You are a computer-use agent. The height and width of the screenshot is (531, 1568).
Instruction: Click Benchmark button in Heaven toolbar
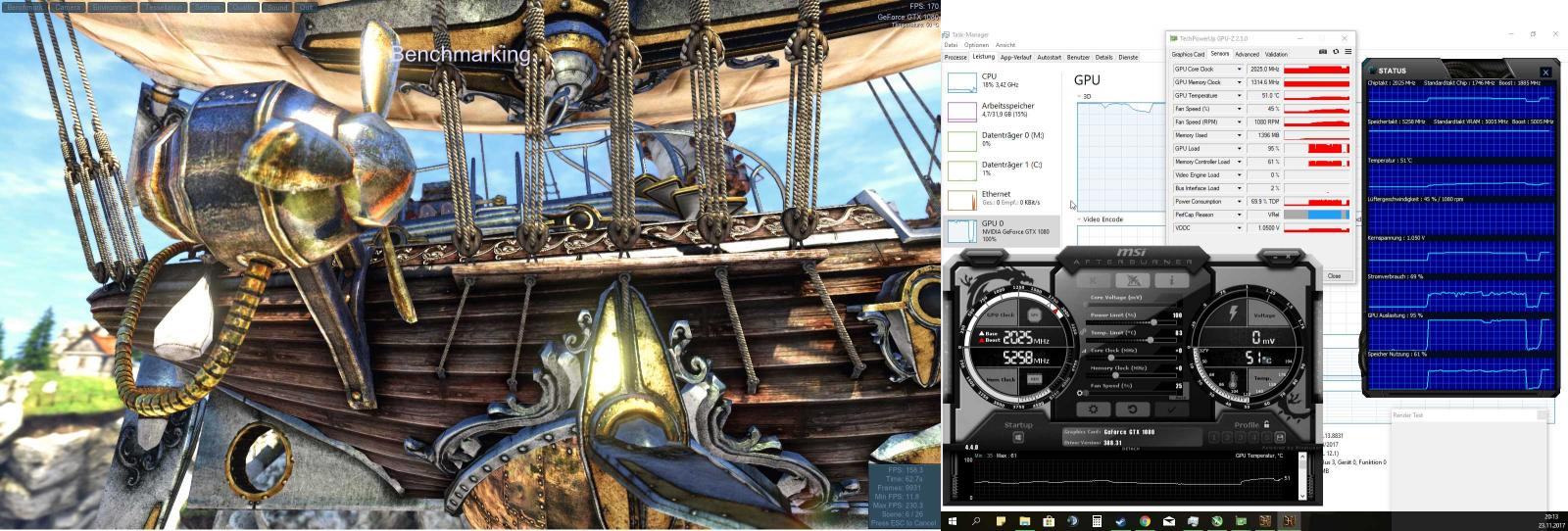pyautogui.click(x=23, y=7)
